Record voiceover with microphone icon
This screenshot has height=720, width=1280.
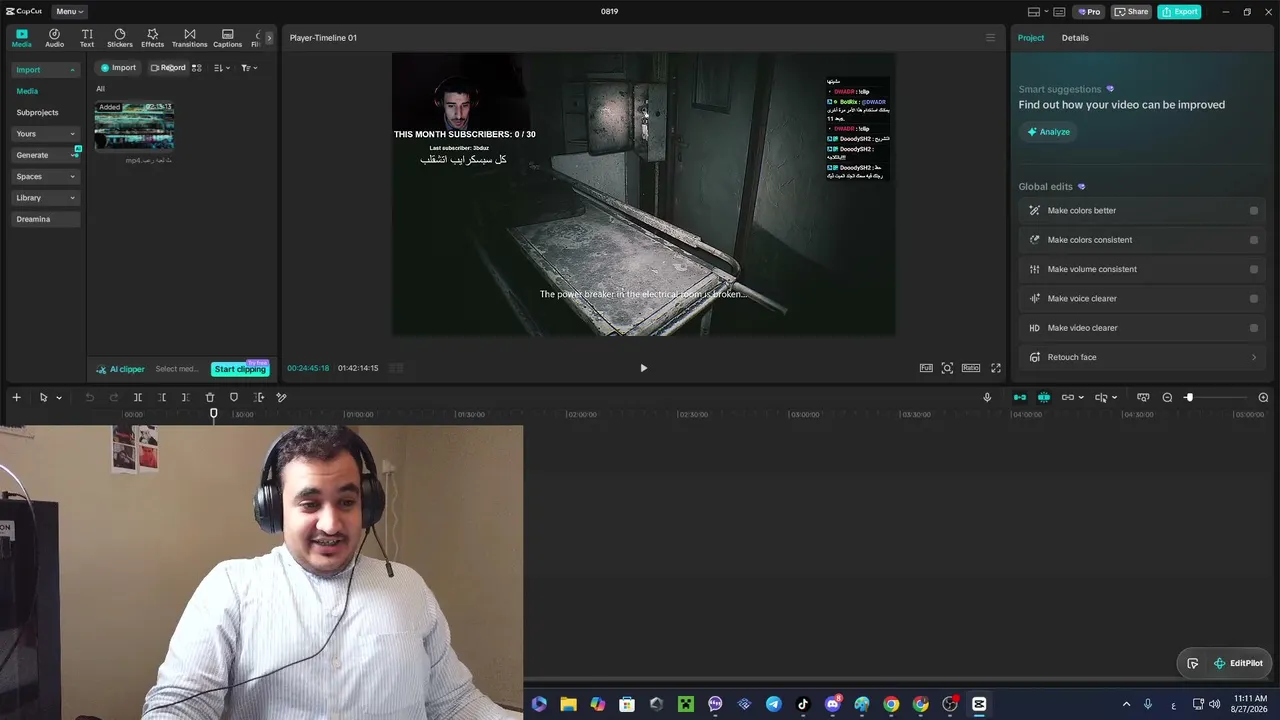(987, 397)
